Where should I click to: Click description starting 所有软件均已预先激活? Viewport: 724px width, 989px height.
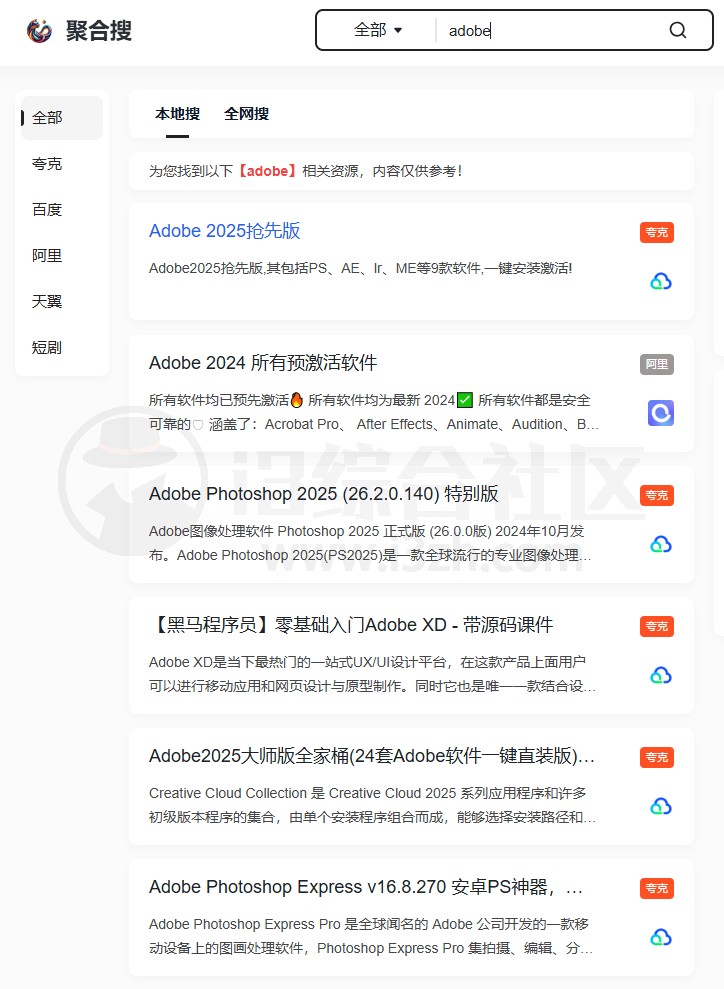click(373, 413)
